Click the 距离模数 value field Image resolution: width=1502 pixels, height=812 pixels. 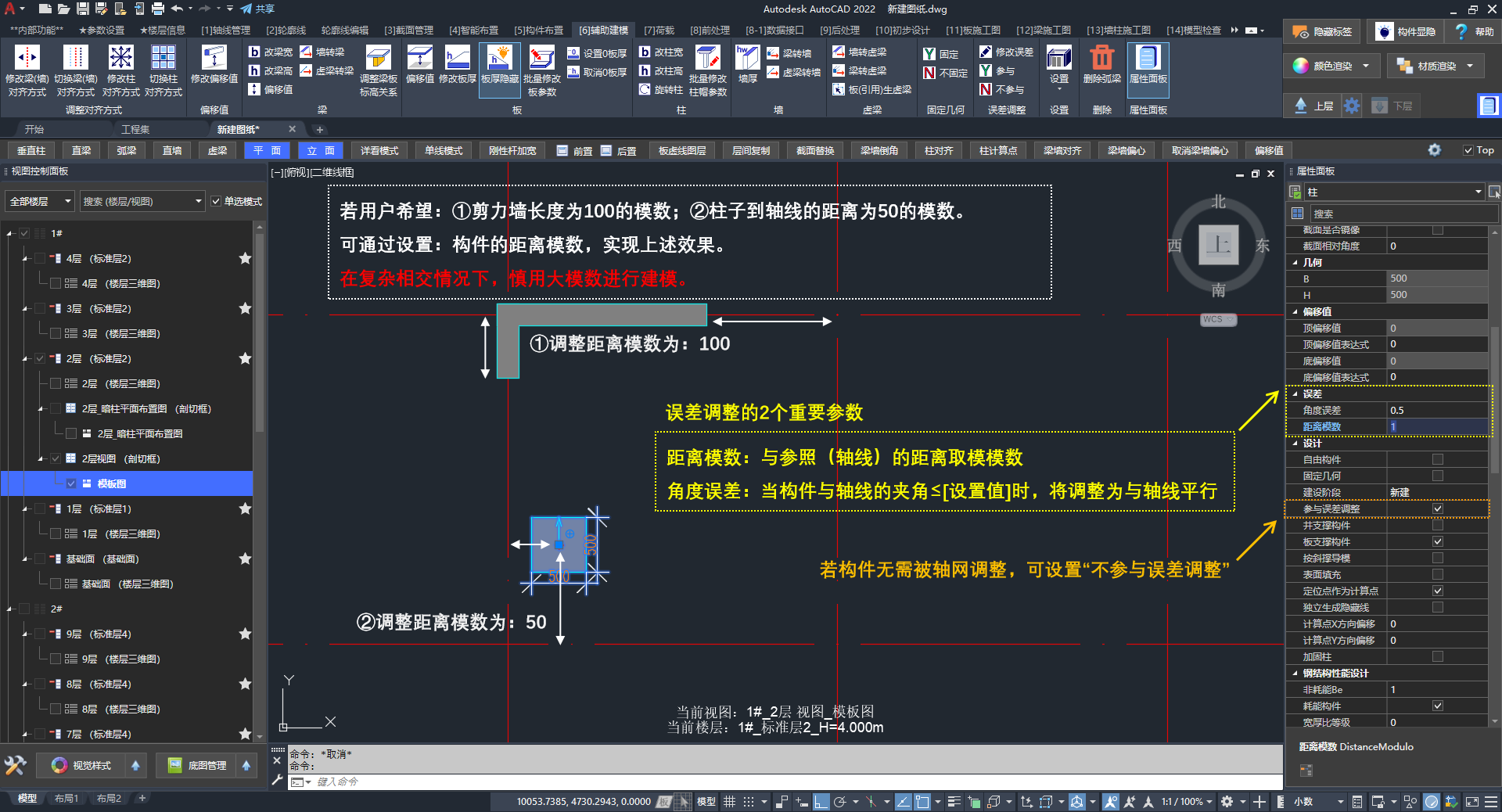pyautogui.click(x=1436, y=427)
